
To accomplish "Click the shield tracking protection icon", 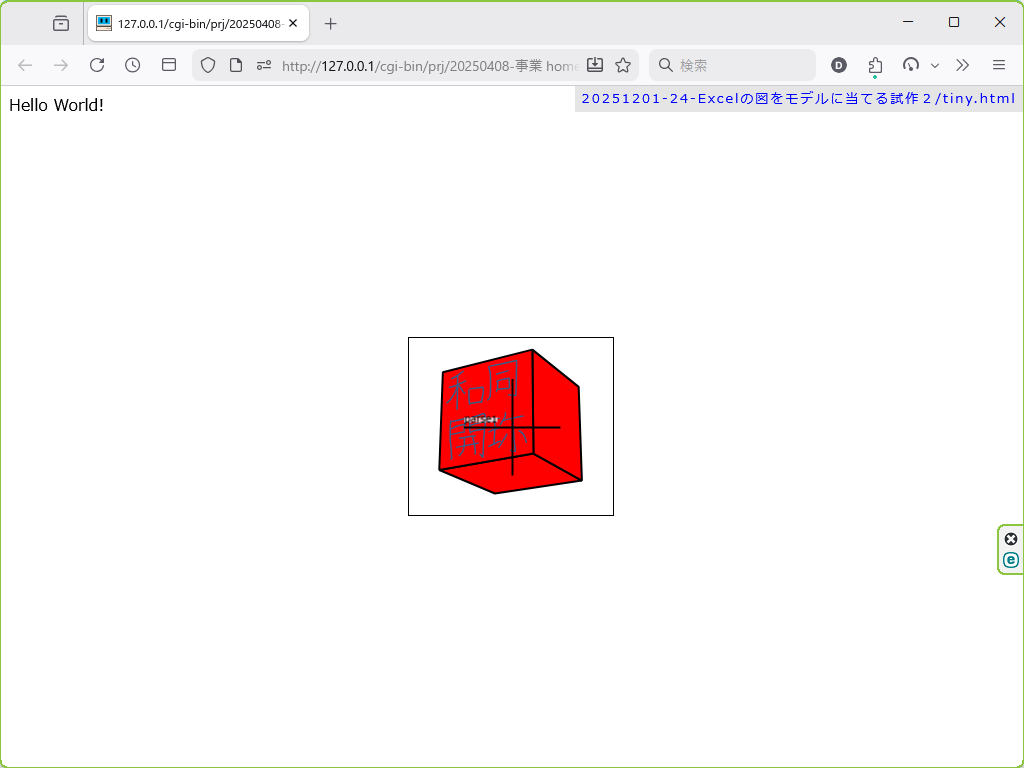I will [x=208, y=65].
